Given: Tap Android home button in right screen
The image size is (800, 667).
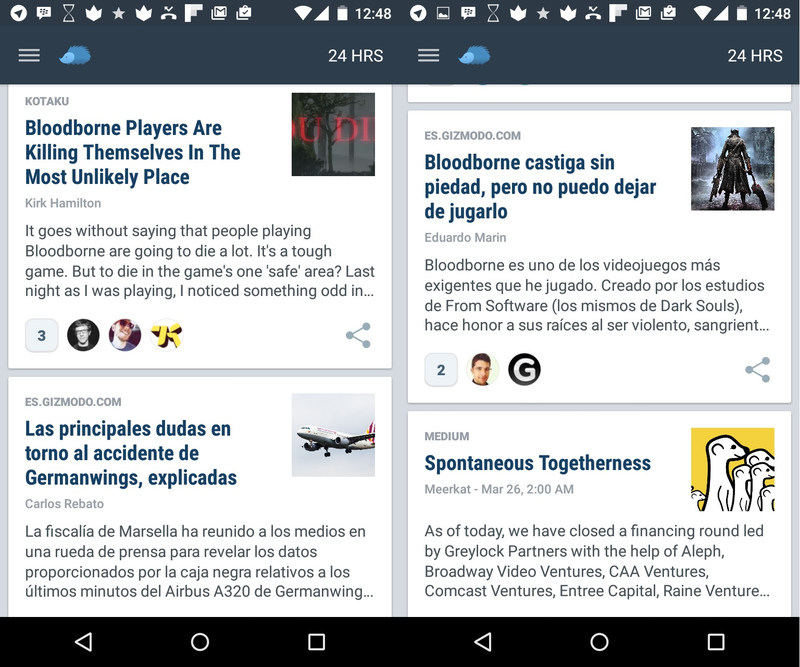Looking at the screenshot, I should [599, 641].
